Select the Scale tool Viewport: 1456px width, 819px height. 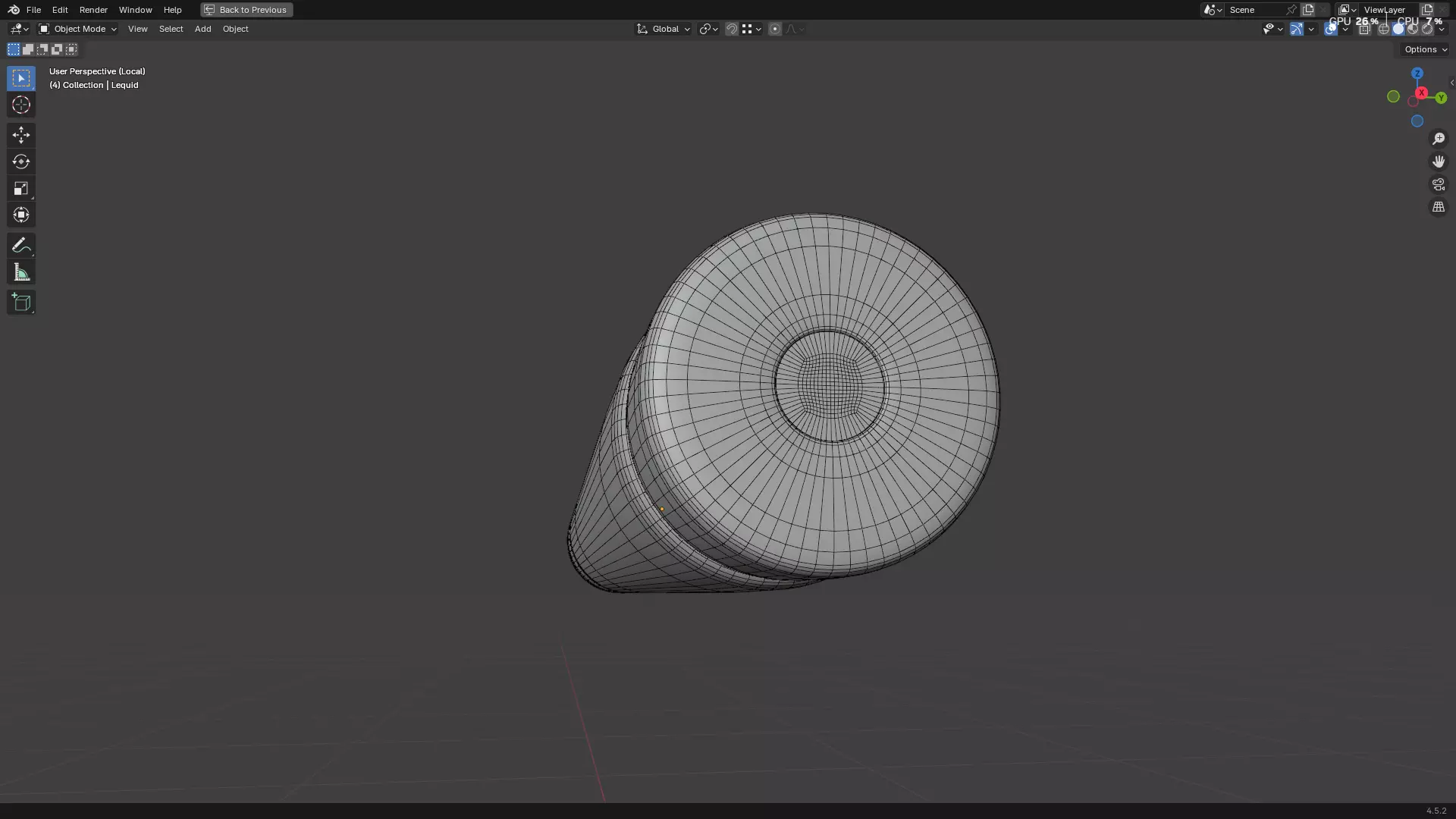(x=21, y=188)
